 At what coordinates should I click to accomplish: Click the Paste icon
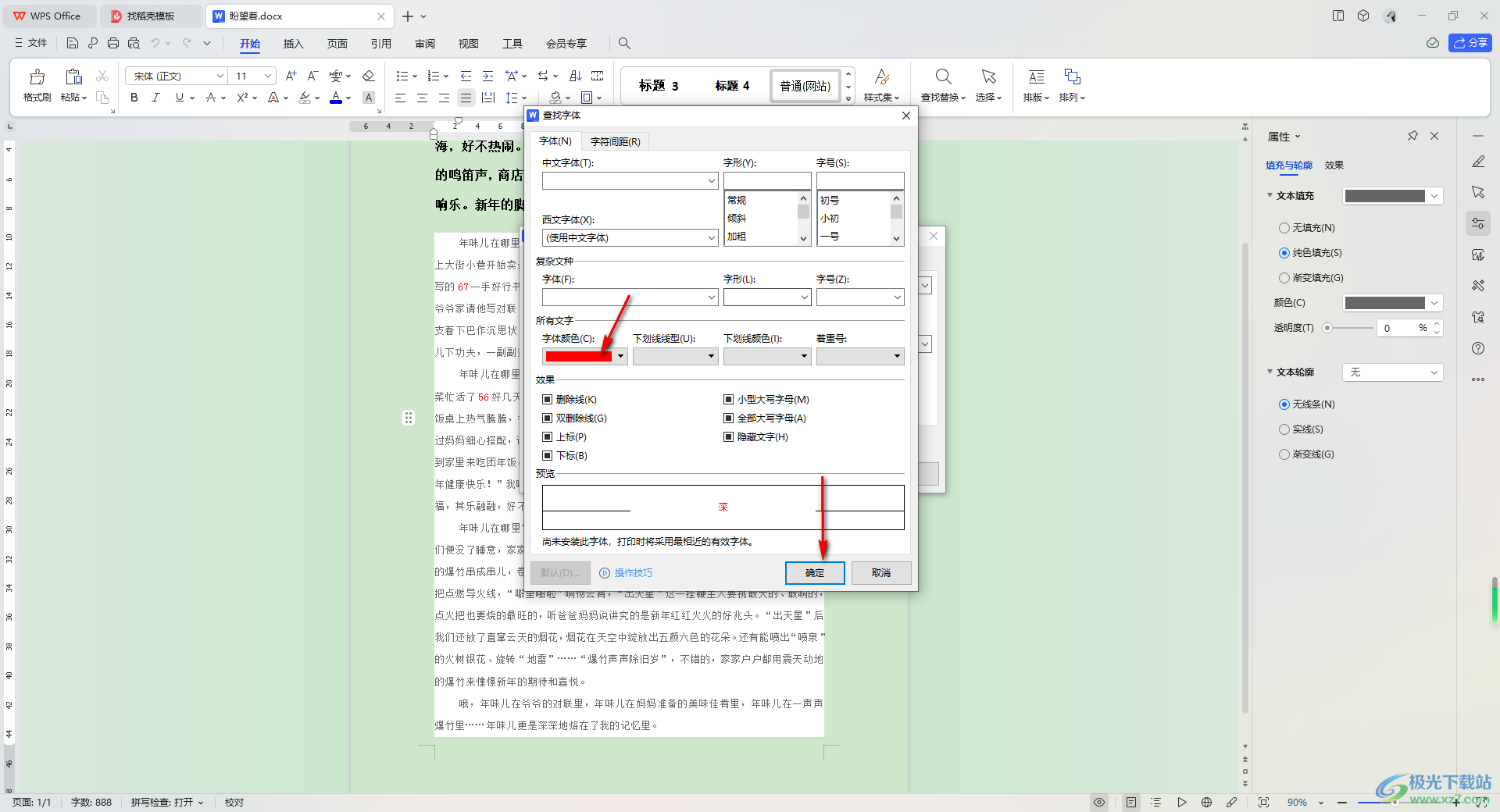pyautogui.click(x=73, y=77)
